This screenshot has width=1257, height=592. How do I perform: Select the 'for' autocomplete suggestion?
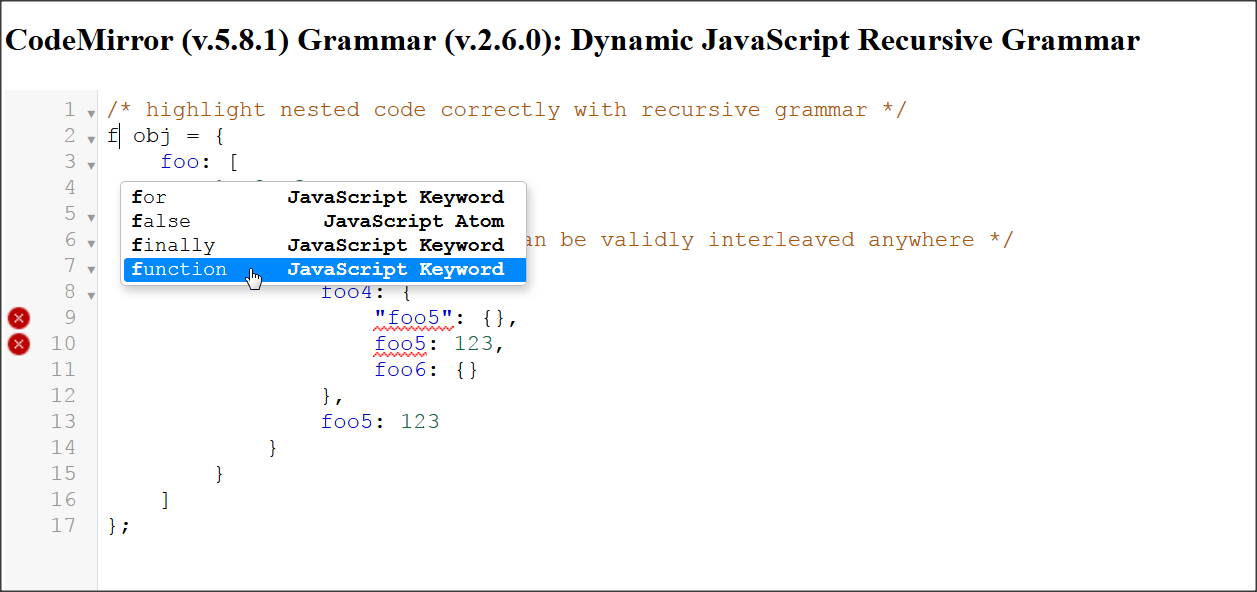click(324, 197)
